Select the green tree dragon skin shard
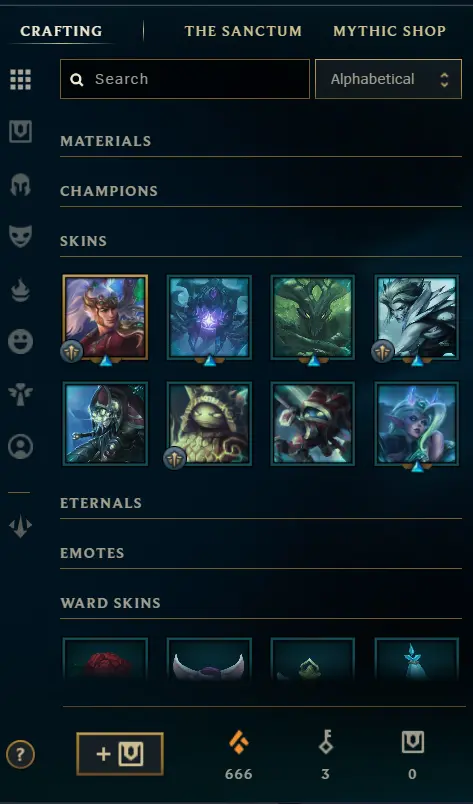 pyautogui.click(x=312, y=317)
